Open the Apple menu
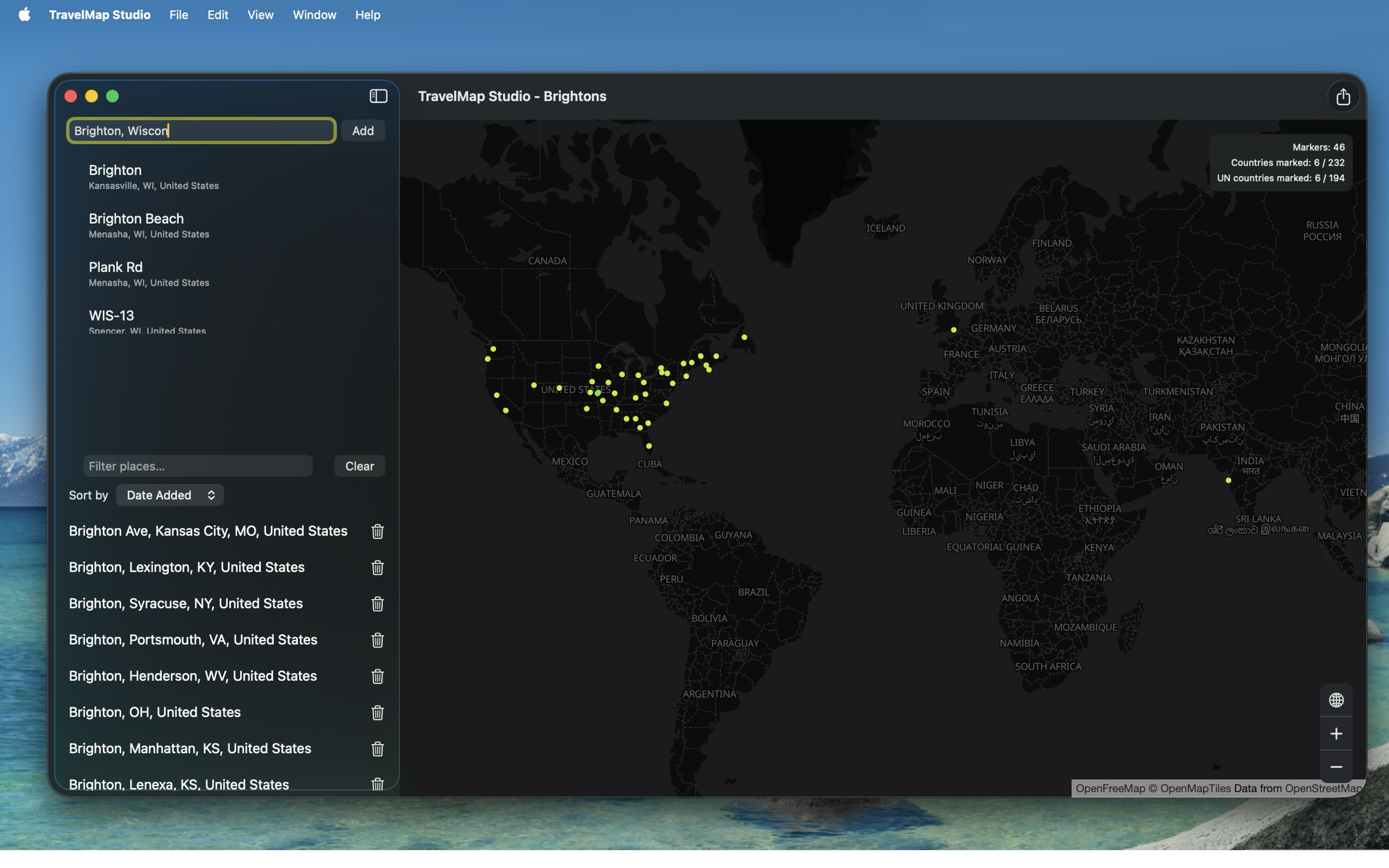This screenshot has height=868, width=1389. click(24, 15)
